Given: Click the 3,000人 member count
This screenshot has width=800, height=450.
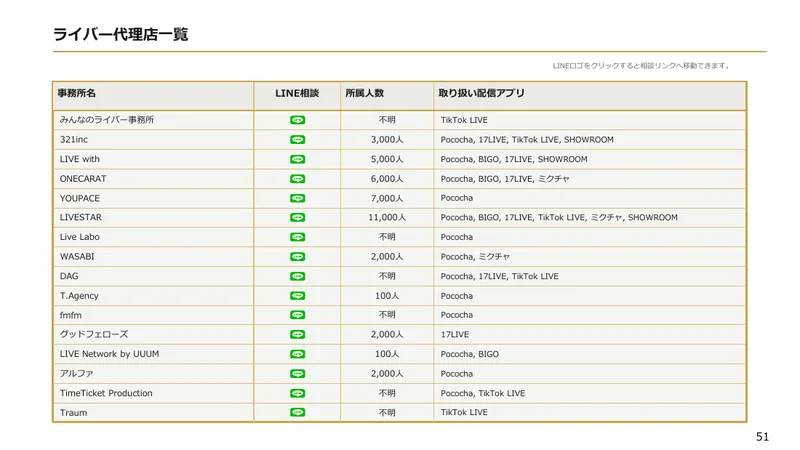Looking at the screenshot, I should pyautogui.click(x=387, y=139).
